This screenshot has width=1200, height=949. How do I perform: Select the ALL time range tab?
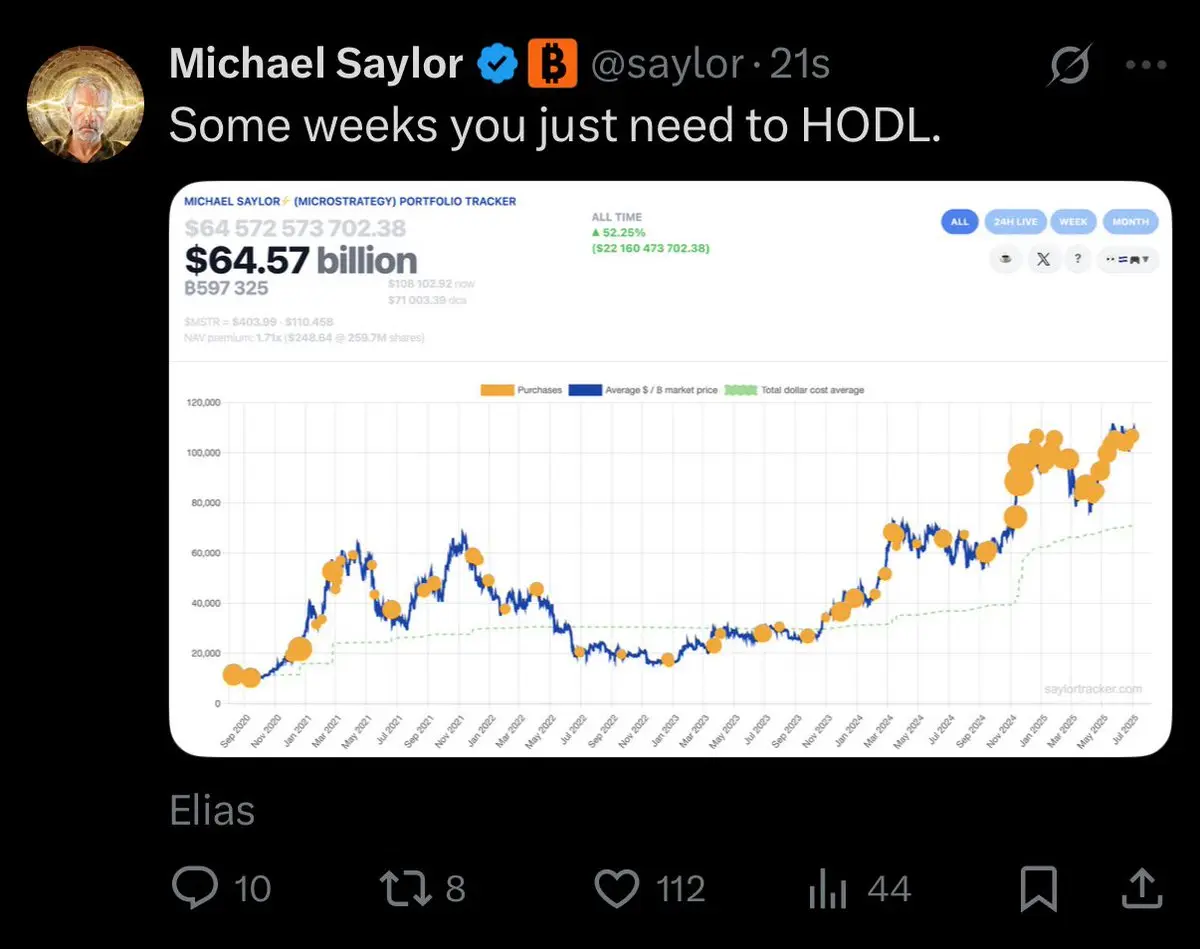pos(959,221)
